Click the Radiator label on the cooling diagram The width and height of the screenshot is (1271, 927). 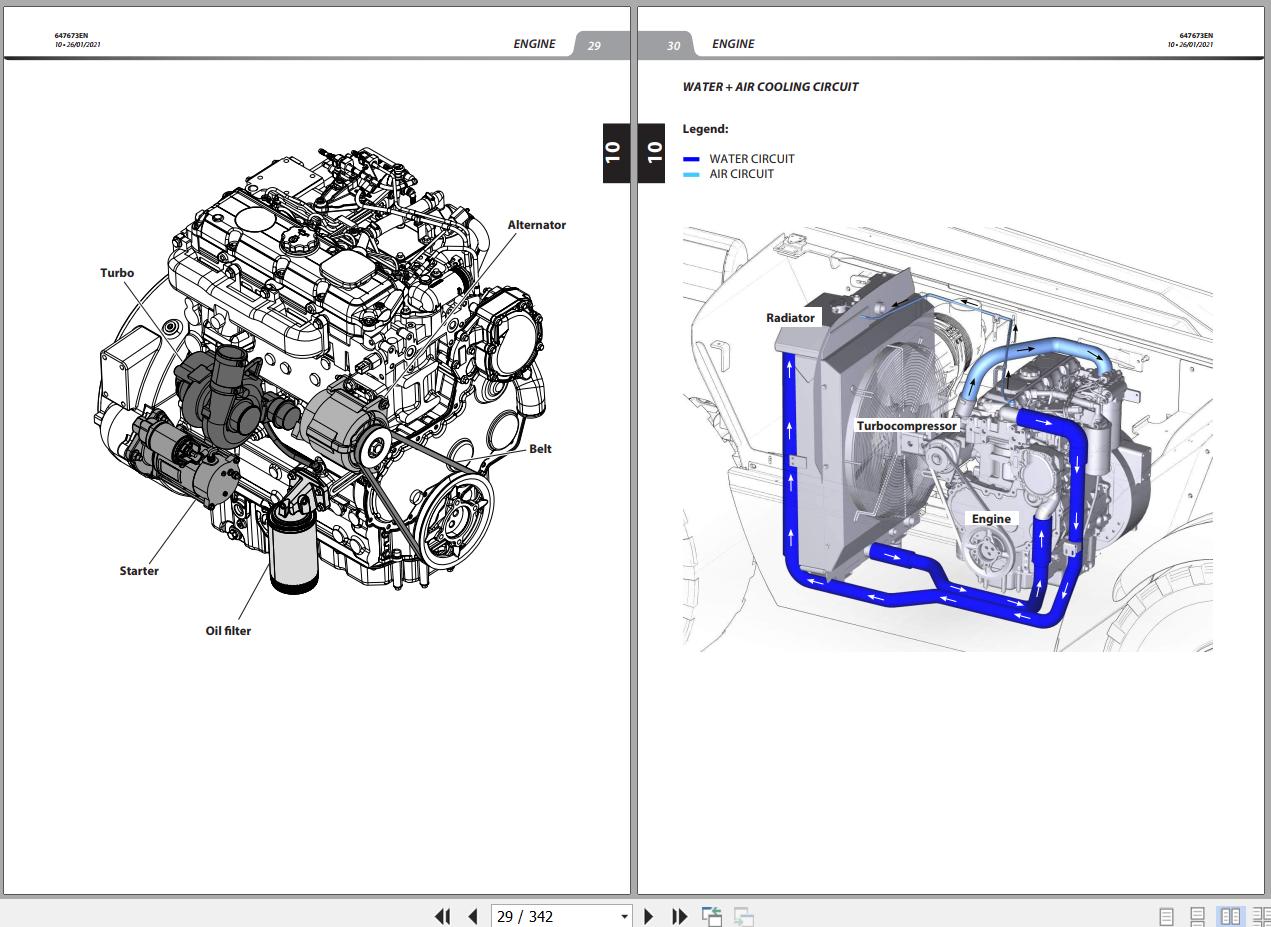790,318
